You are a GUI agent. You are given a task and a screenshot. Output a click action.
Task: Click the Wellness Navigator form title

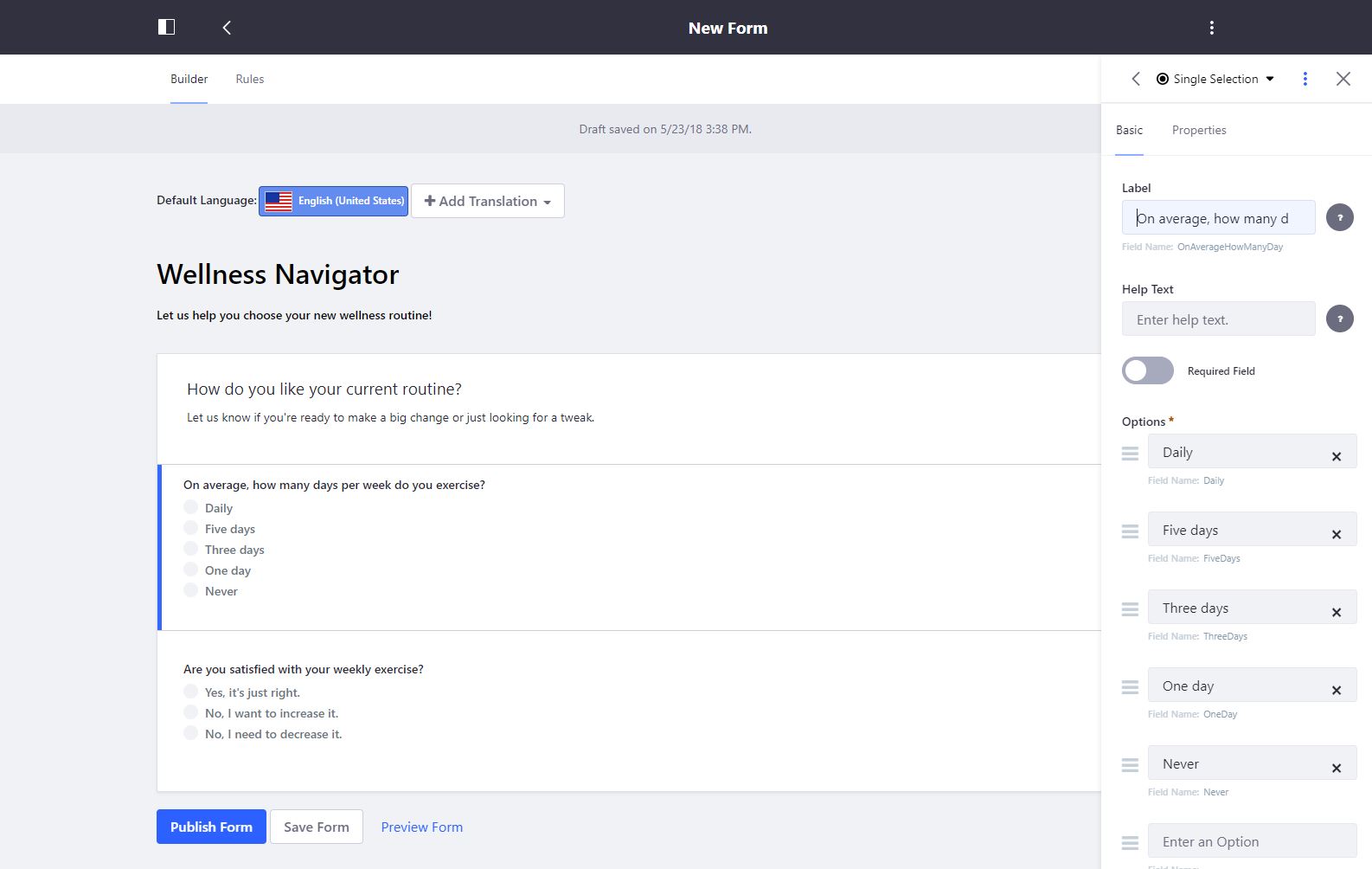pos(278,274)
